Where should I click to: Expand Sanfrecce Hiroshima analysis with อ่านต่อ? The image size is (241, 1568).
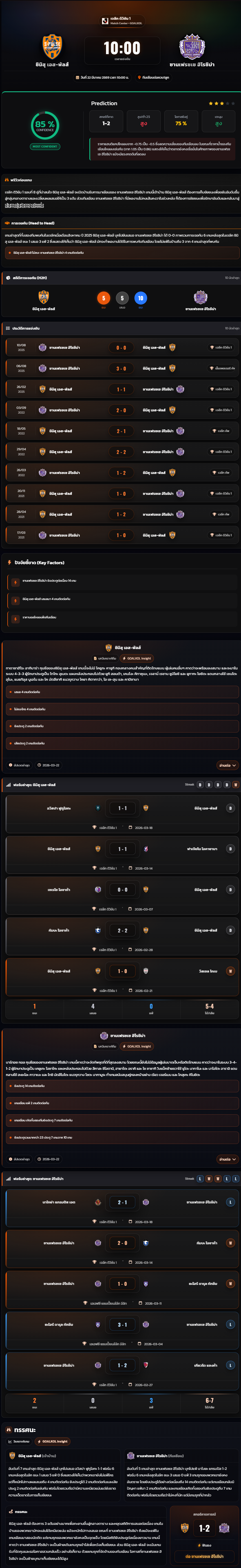coord(227,1159)
